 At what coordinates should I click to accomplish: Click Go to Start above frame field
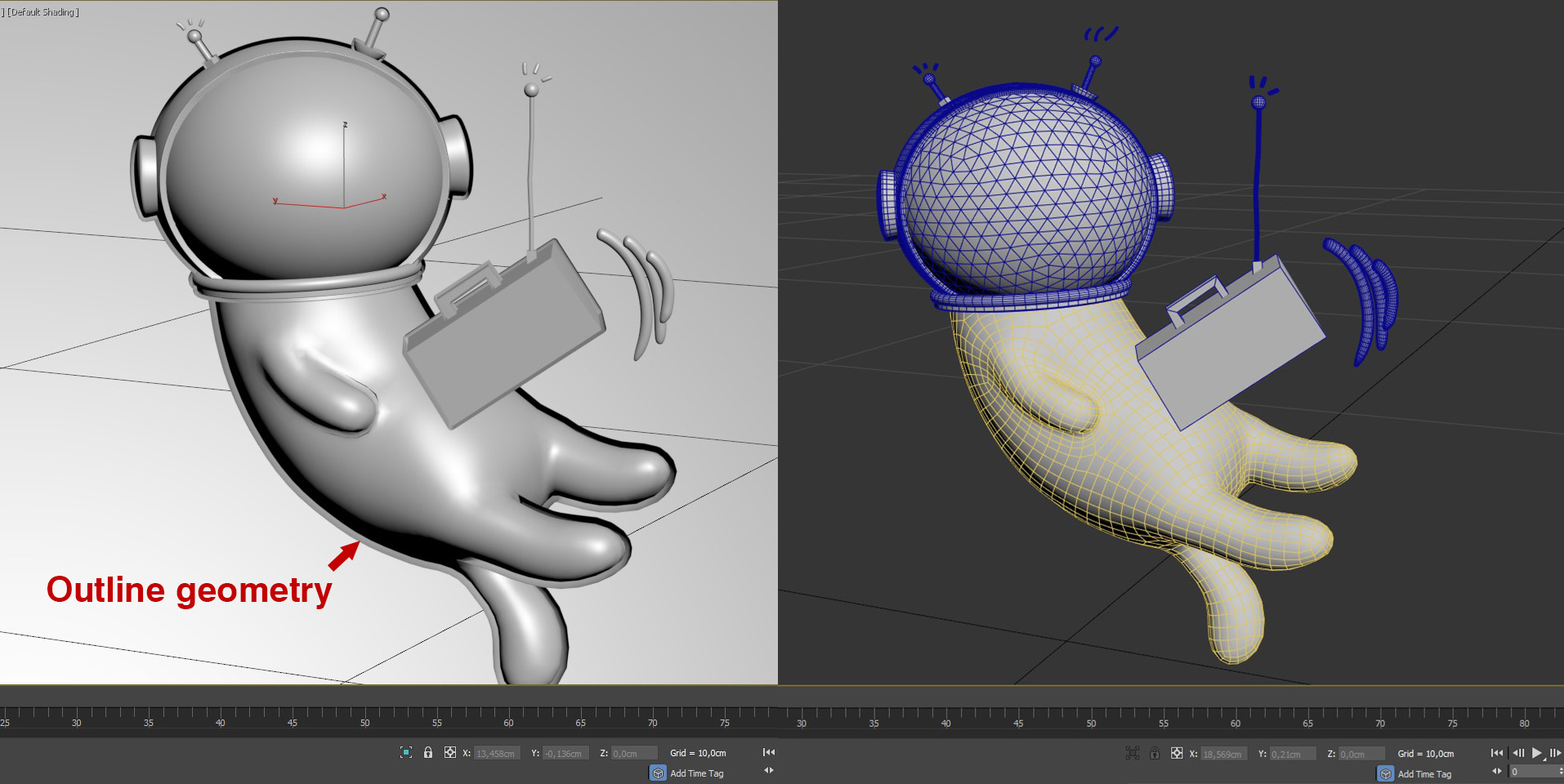point(1497,753)
